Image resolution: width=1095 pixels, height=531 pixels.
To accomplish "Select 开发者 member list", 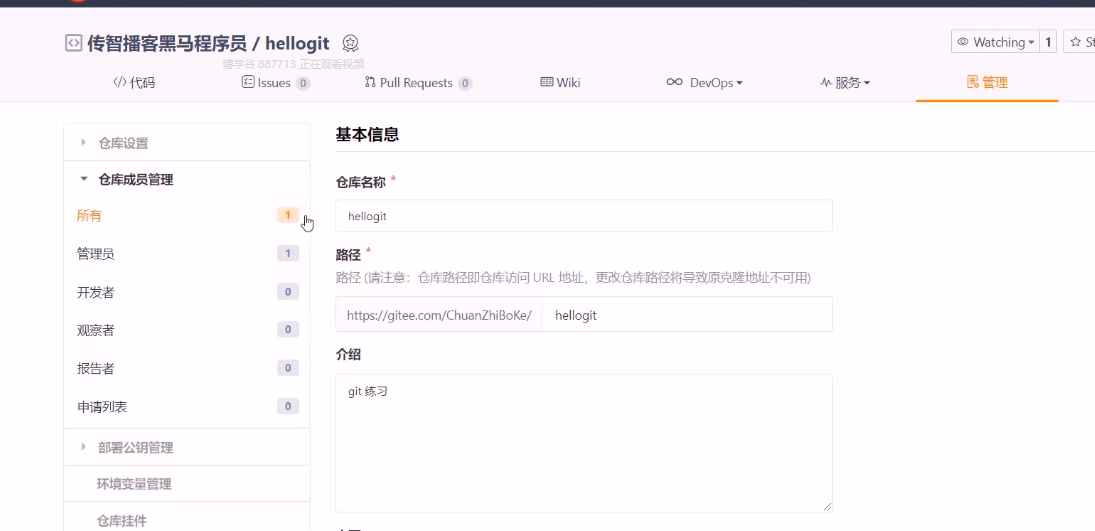I will pyautogui.click(x=186, y=292).
